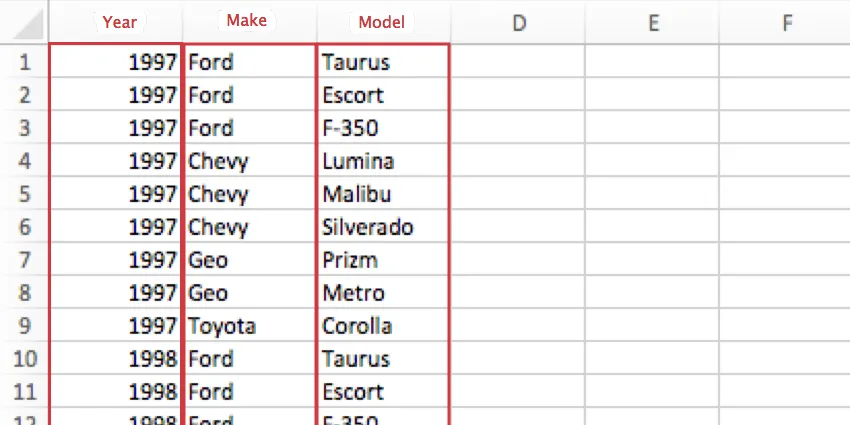
Task: Select the row 5 header
Action: pos(24,194)
